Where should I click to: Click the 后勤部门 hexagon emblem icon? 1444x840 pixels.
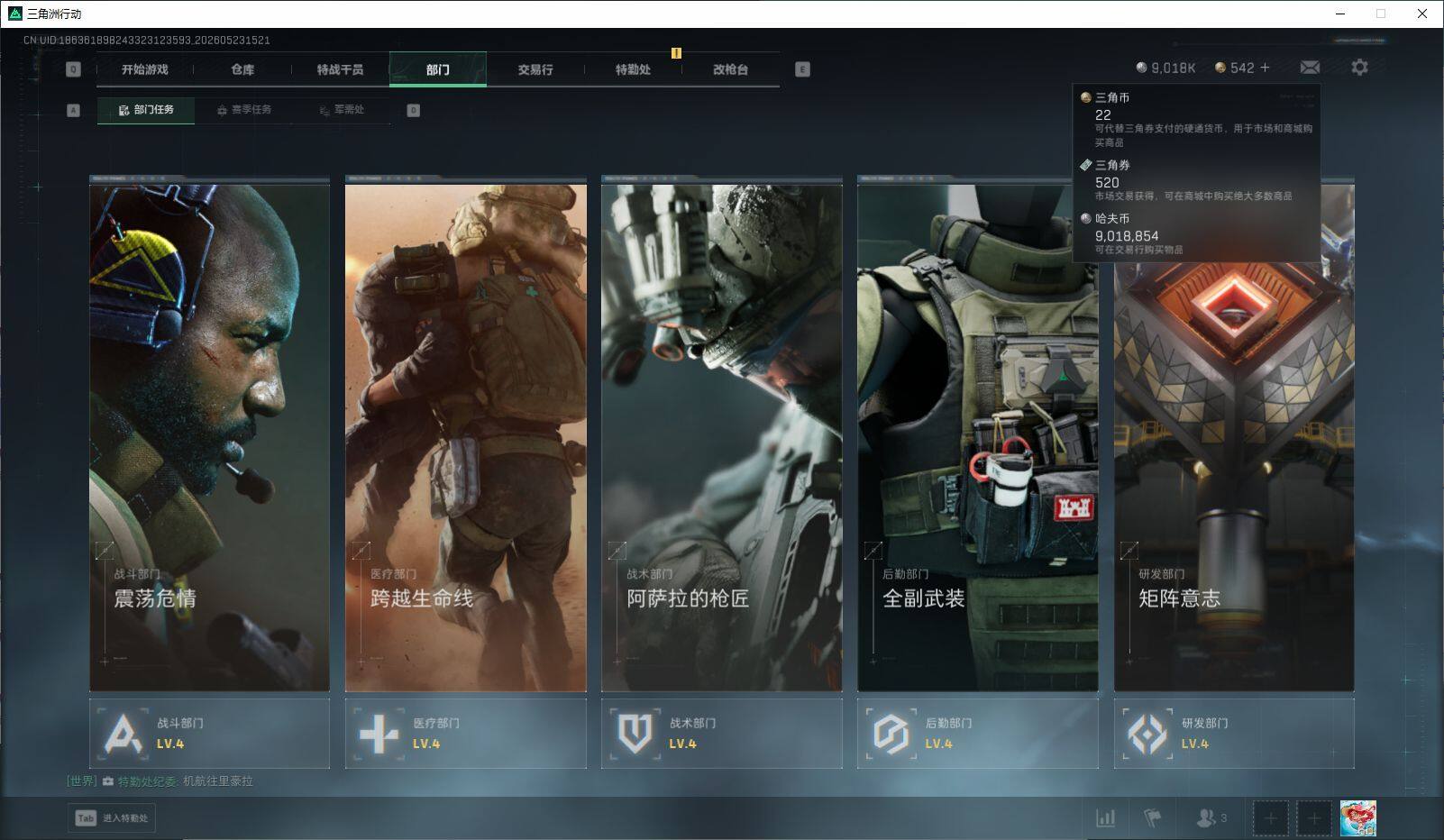click(x=891, y=734)
